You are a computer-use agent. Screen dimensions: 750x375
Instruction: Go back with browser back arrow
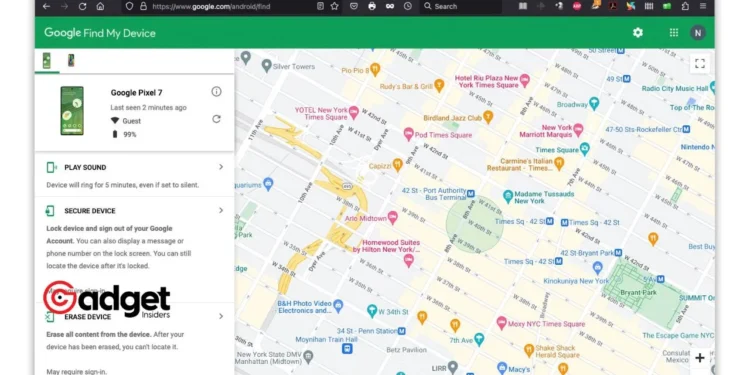click(x=46, y=6)
